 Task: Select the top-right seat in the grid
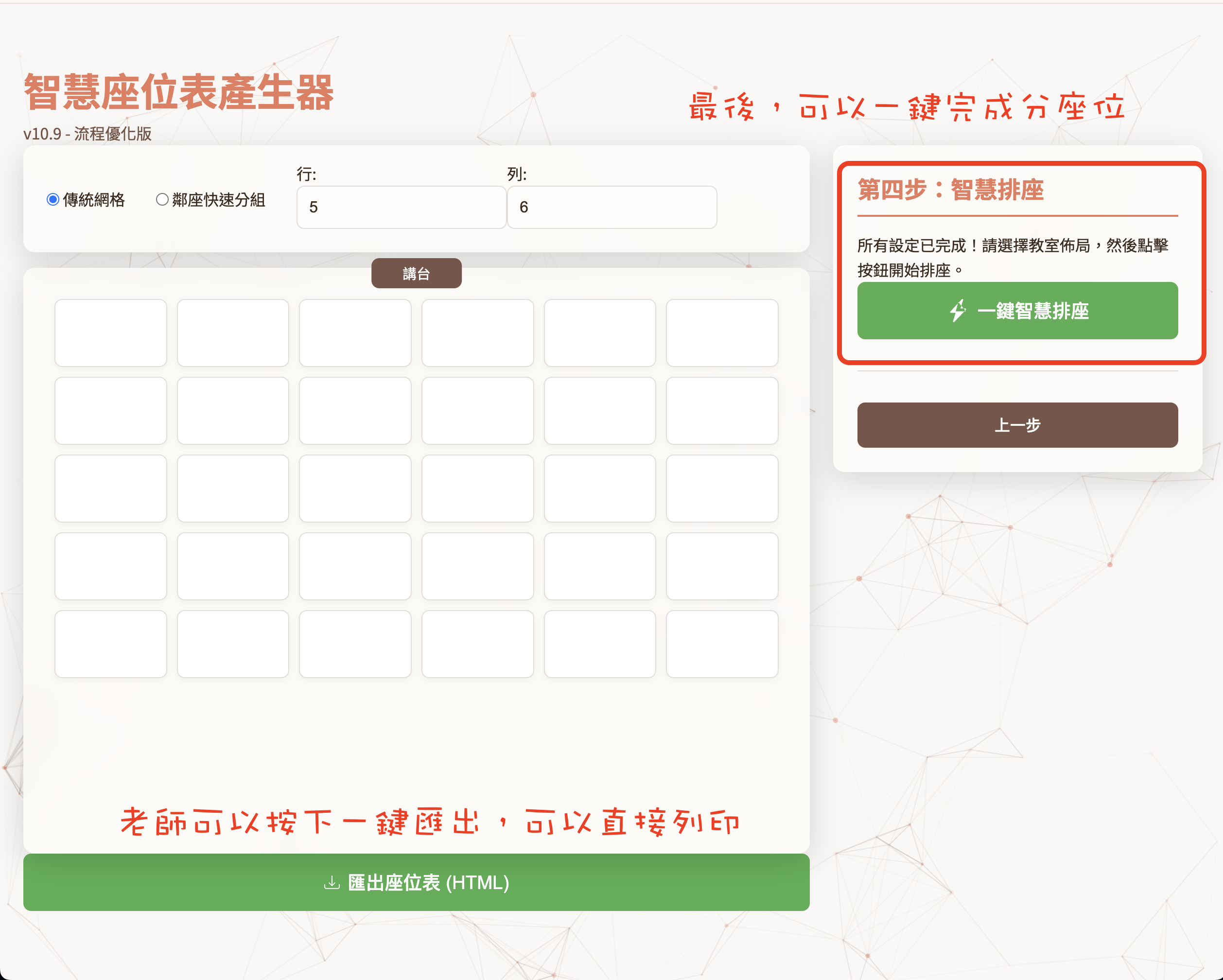722,333
